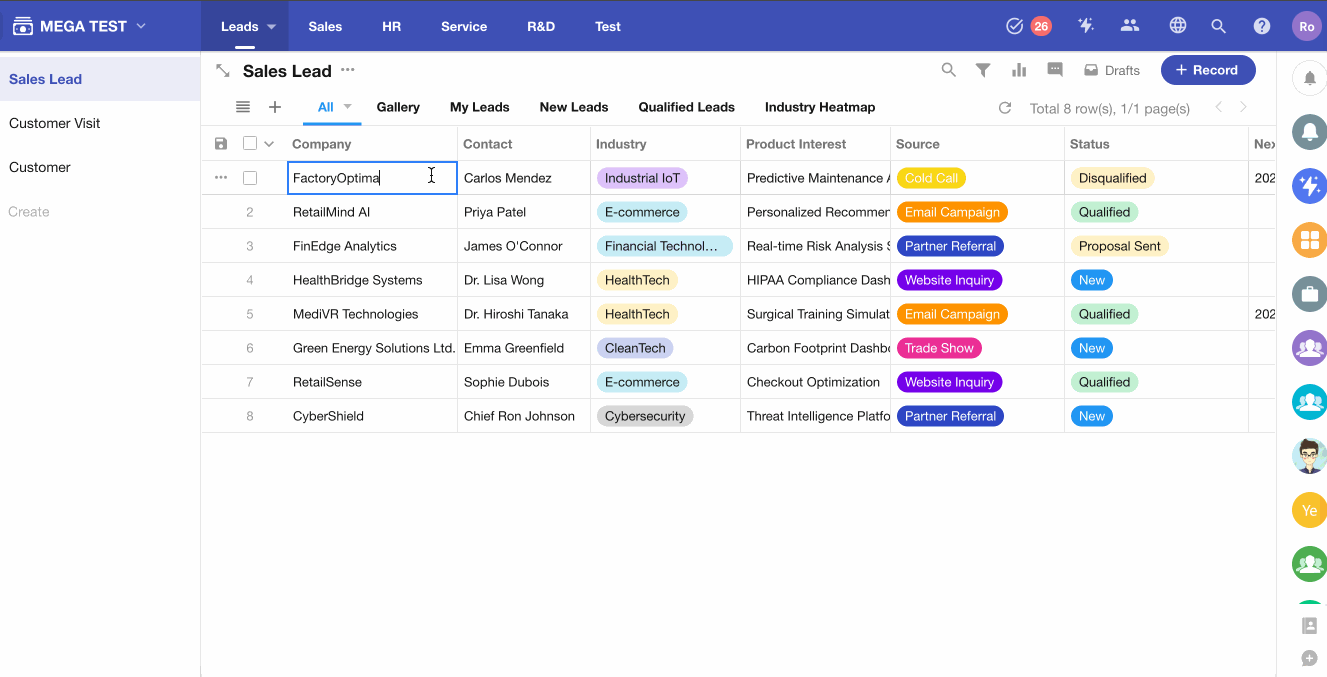Expand the MEGA TEST workspace dropdown

coord(141,26)
